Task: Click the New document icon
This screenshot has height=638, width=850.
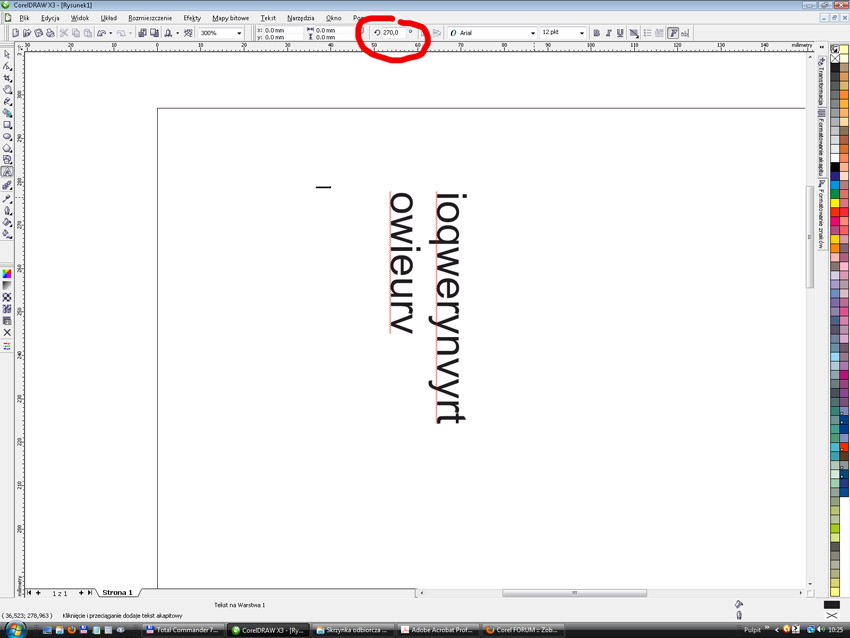Action: point(15,33)
